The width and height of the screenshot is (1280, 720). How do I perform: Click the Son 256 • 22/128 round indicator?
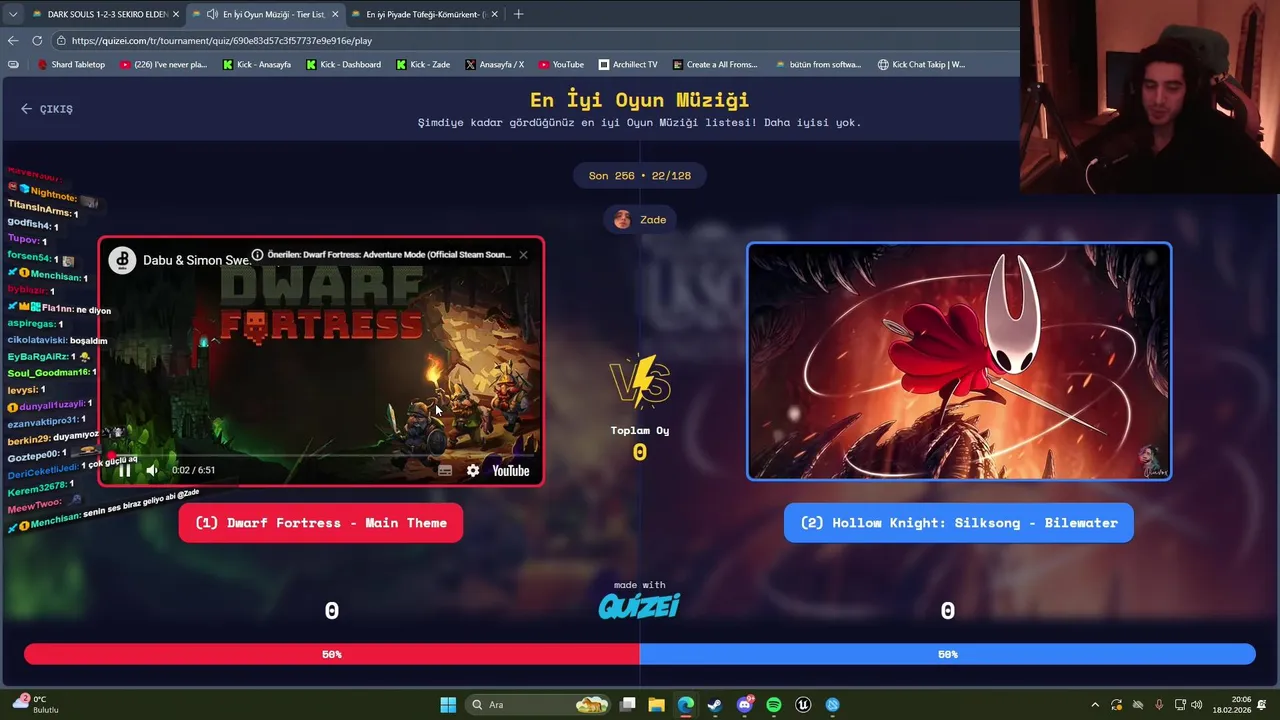click(640, 176)
